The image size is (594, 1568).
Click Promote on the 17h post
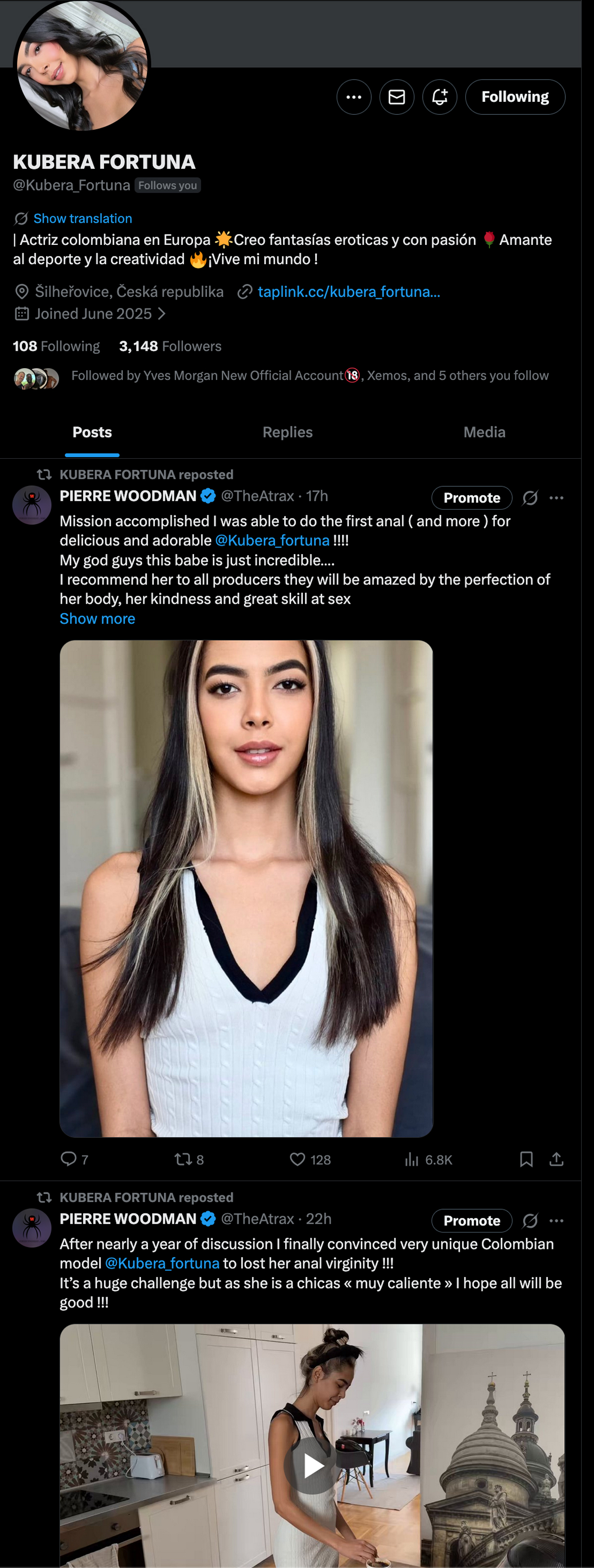tap(472, 498)
